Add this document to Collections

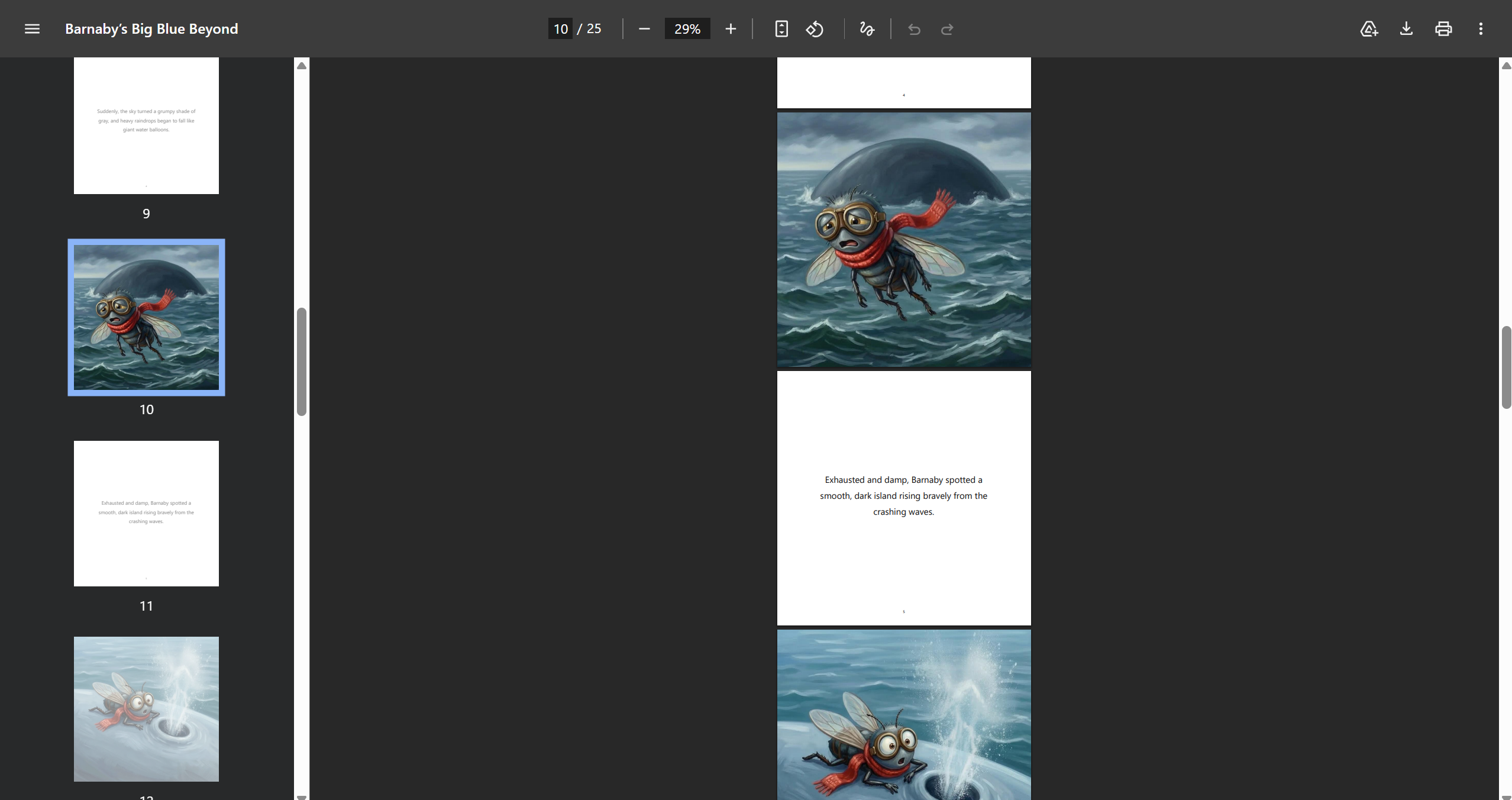(x=1368, y=28)
